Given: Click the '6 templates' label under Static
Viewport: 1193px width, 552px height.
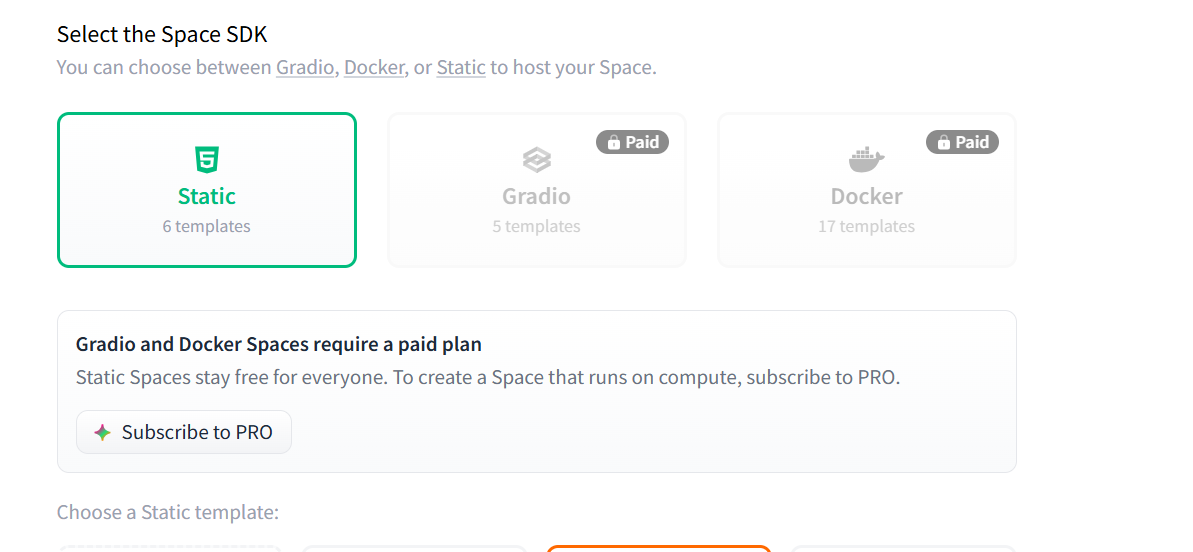Looking at the screenshot, I should click(206, 226).
